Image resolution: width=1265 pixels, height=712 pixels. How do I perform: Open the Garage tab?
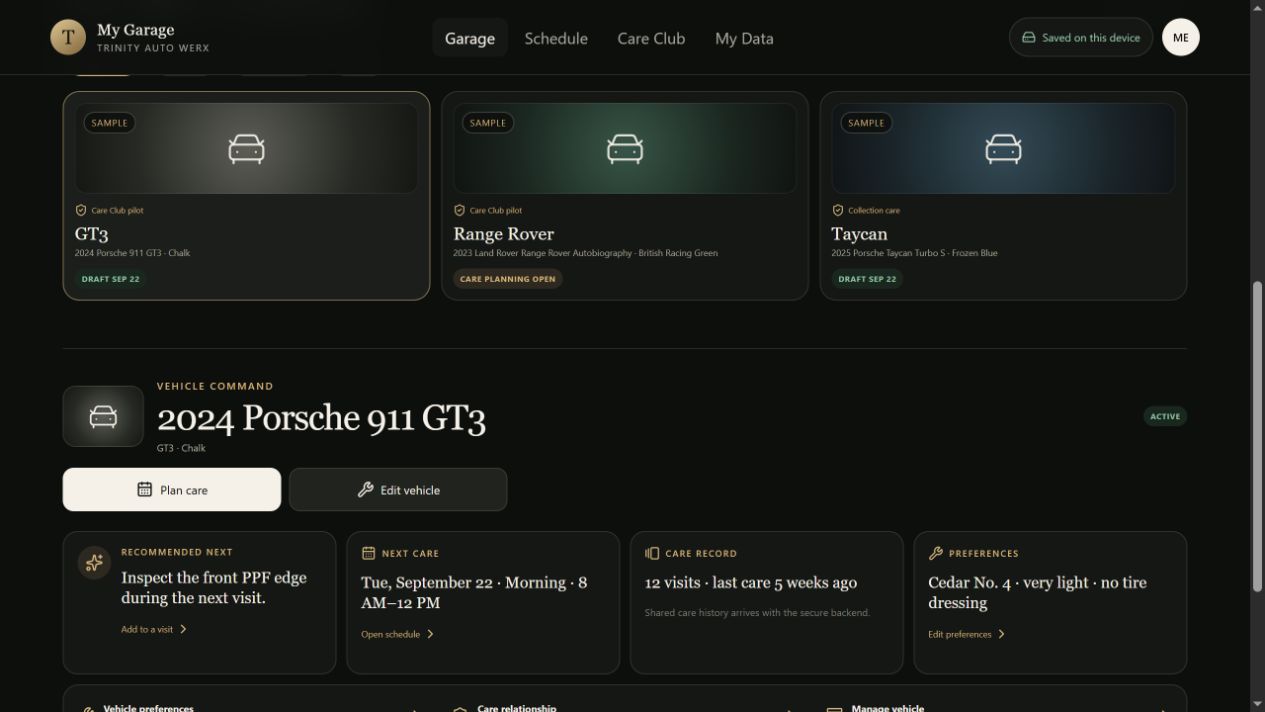(x=470, y=38)
